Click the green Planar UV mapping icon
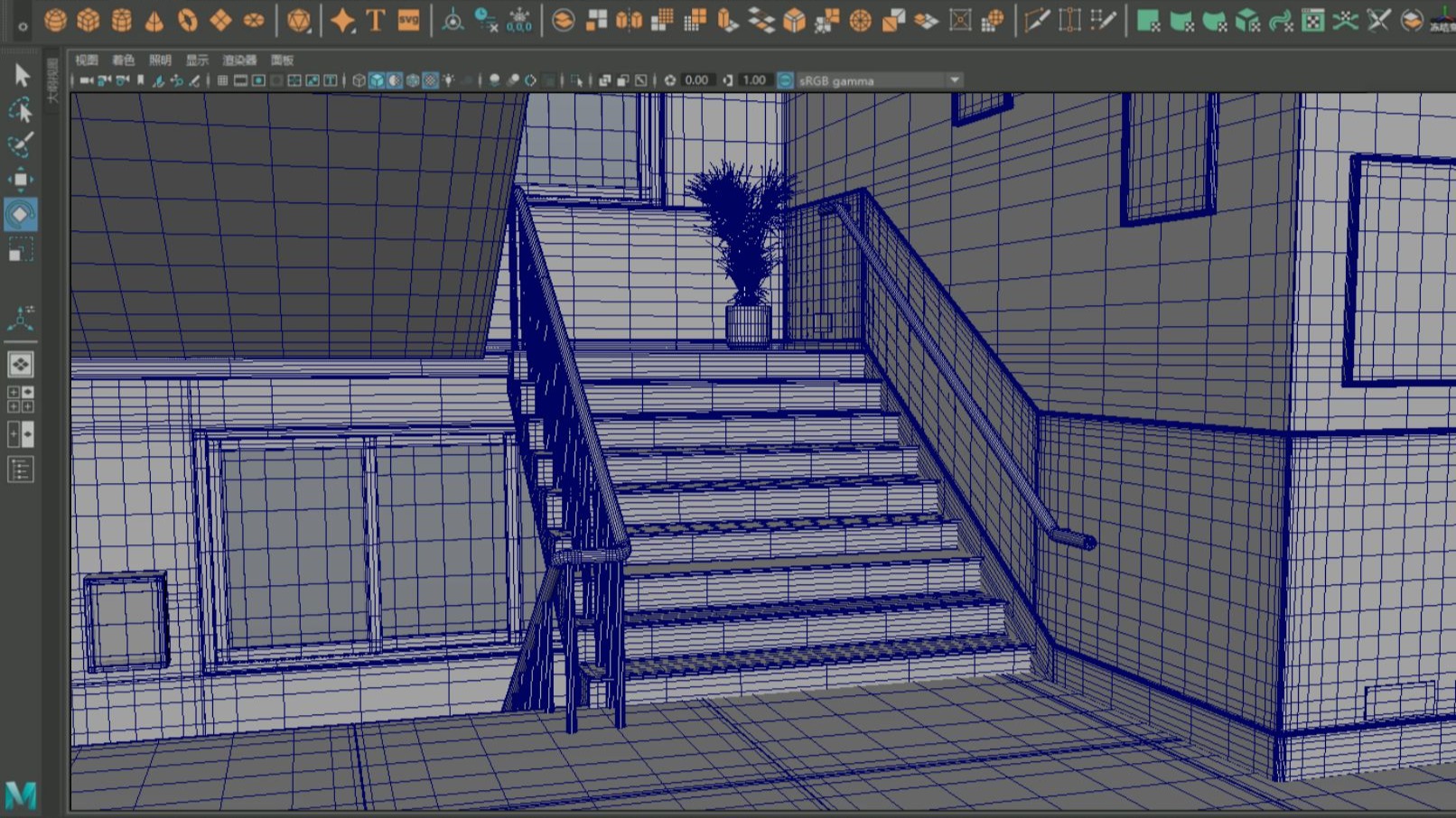Viewport: 1456px width, 818px height. coord(1148,20)
